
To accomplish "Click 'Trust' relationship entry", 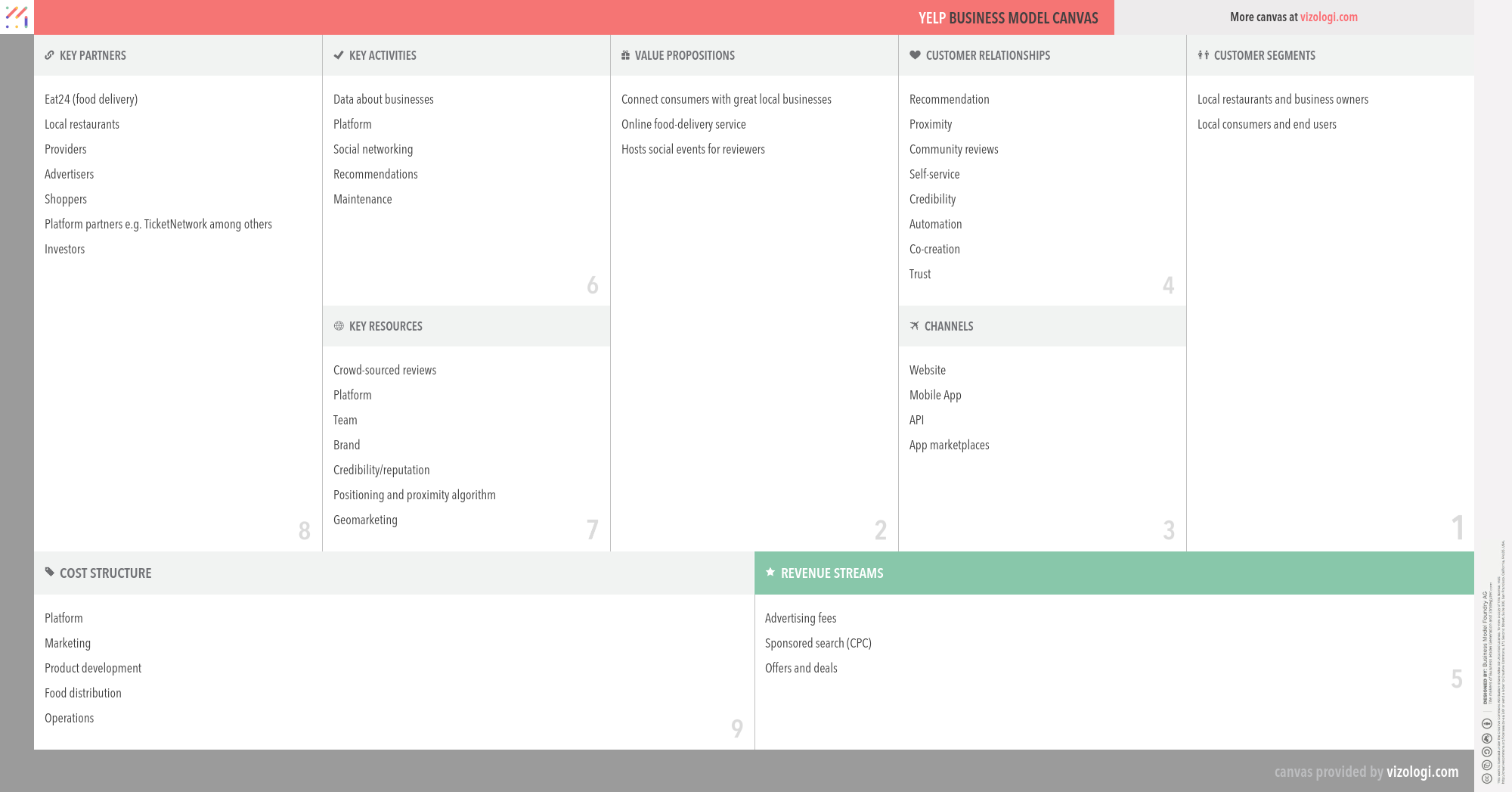I will click(x=920, y=274).
